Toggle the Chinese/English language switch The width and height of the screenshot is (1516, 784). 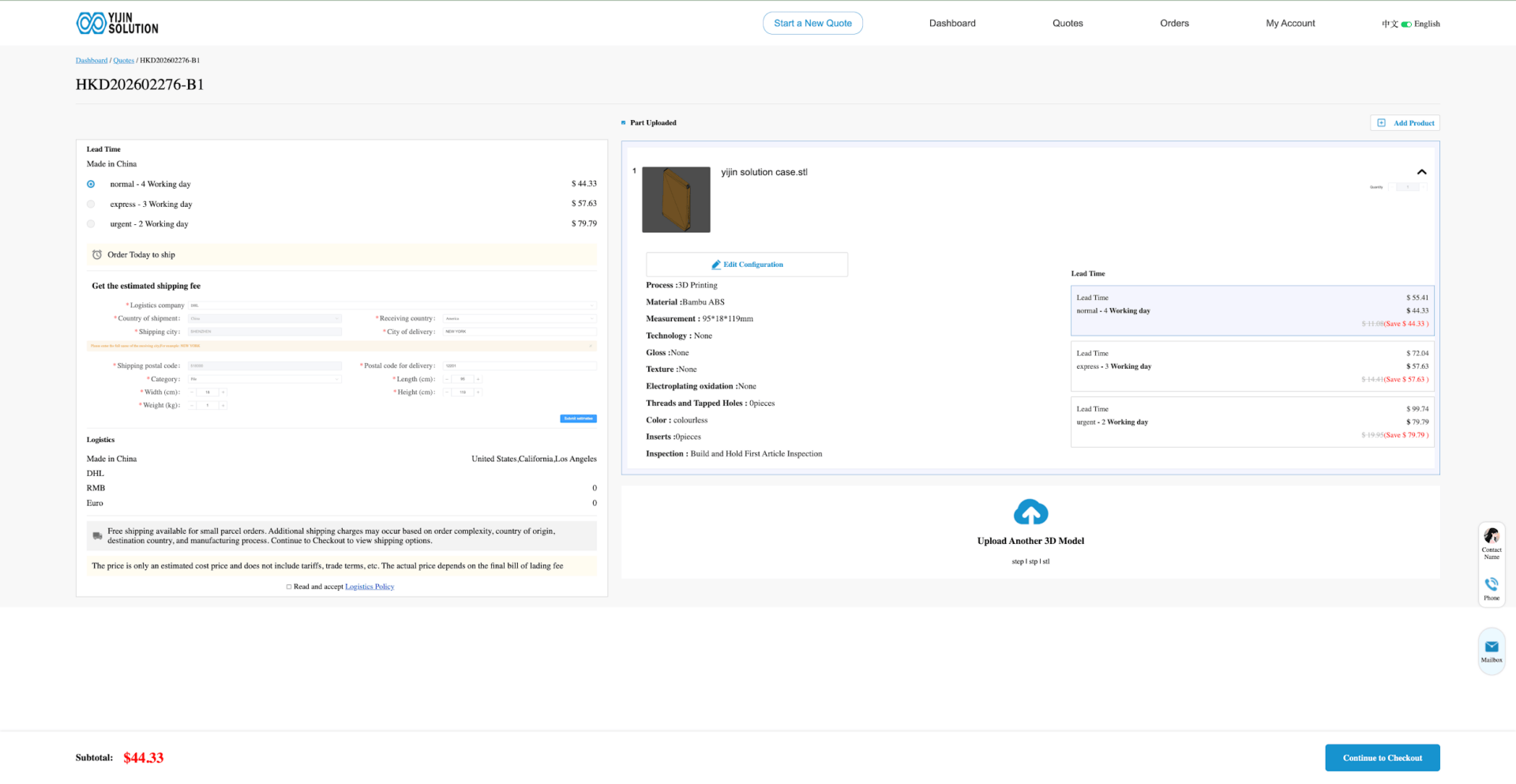pyautogui.click(x=1406, y=24)
